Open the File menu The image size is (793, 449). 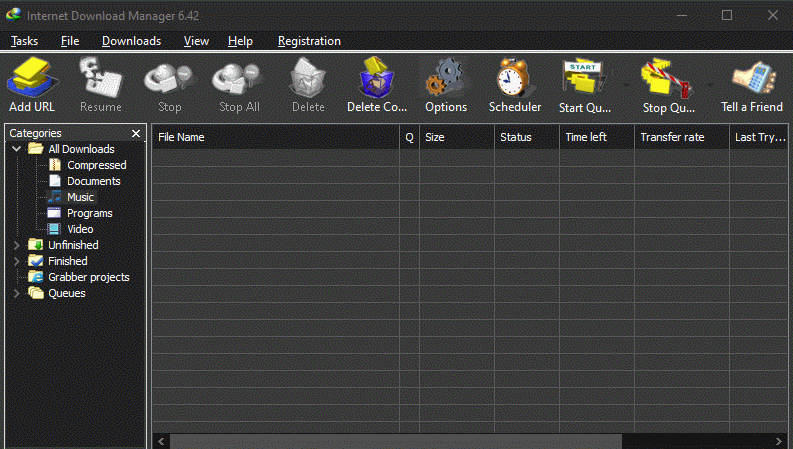click(x=70, y=41)
